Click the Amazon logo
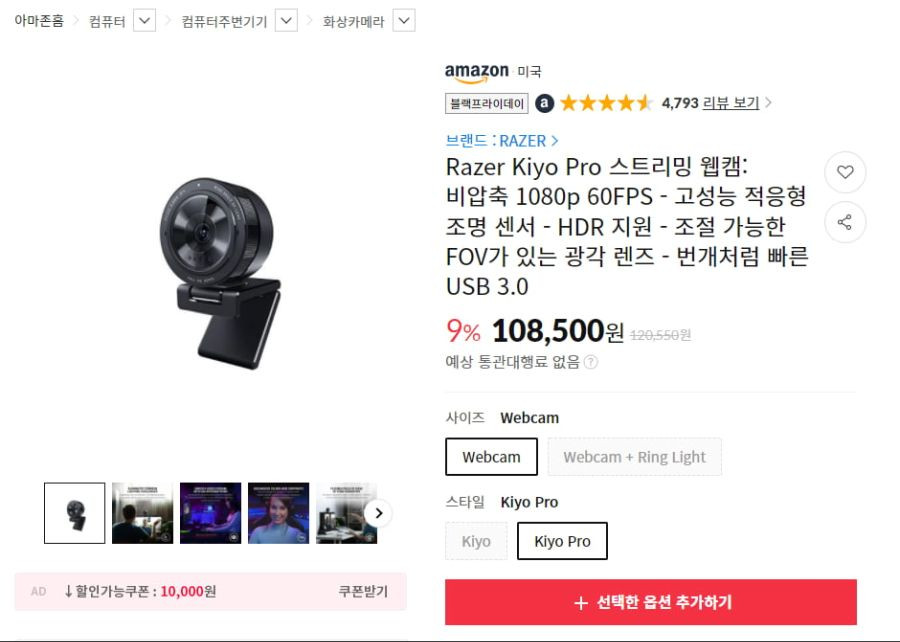The width and height of the screenshot is (900, 642). 476,73
